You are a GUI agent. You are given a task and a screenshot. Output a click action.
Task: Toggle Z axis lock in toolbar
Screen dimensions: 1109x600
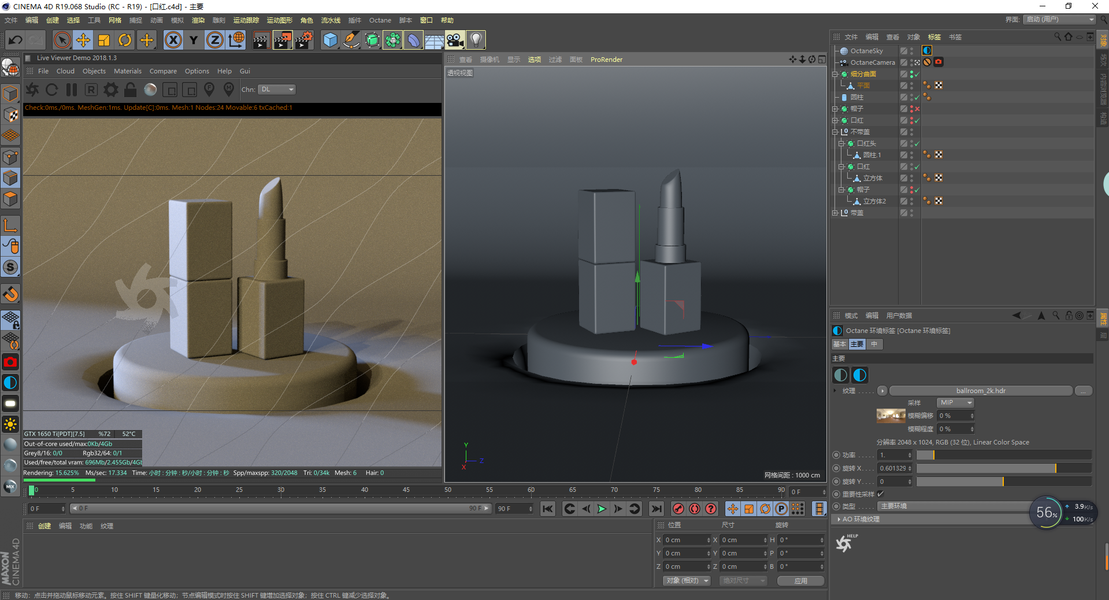[x=214, y=40]
